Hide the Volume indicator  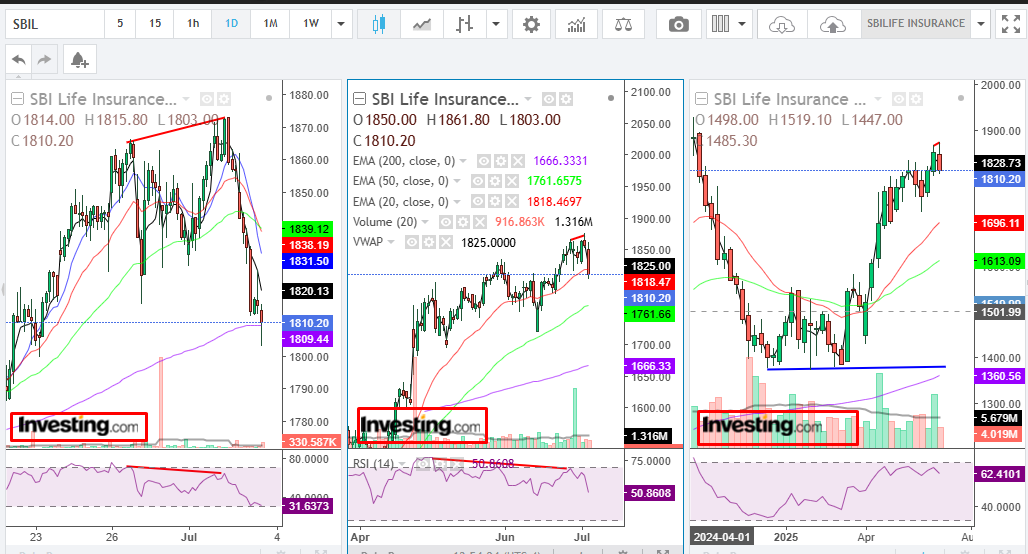[446, 222]
